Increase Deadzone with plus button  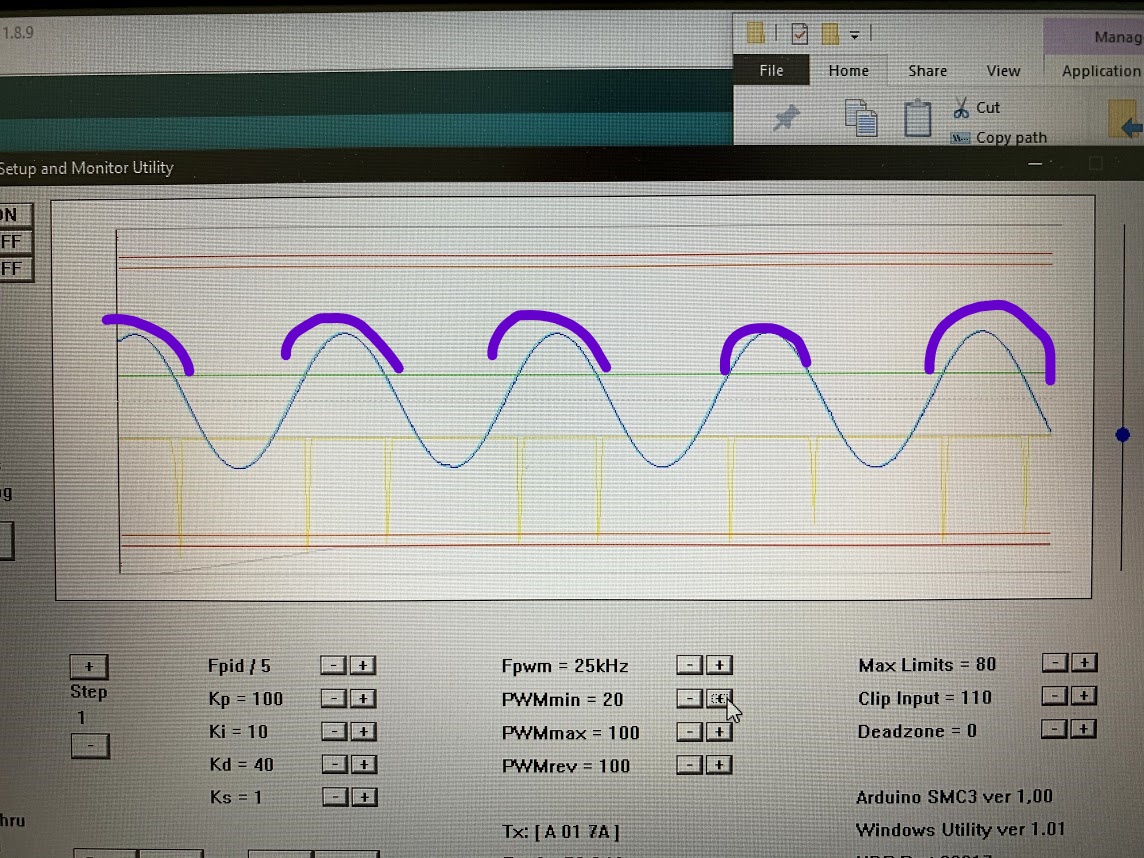(x=1084, y=728)
